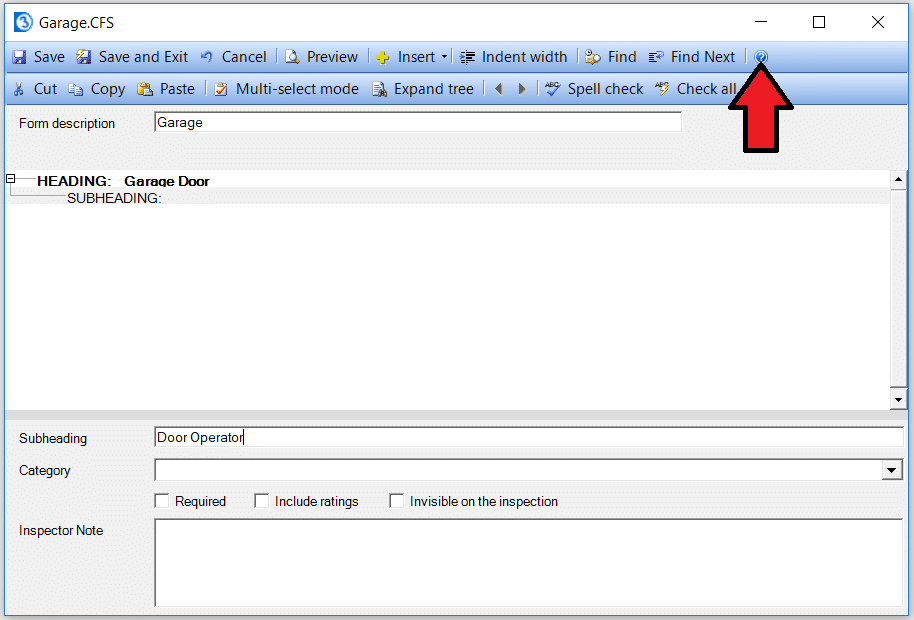Viewport: 914px width, 620px height.
Task: Click the Cut scissors icon
Action: tap(19, 89)
